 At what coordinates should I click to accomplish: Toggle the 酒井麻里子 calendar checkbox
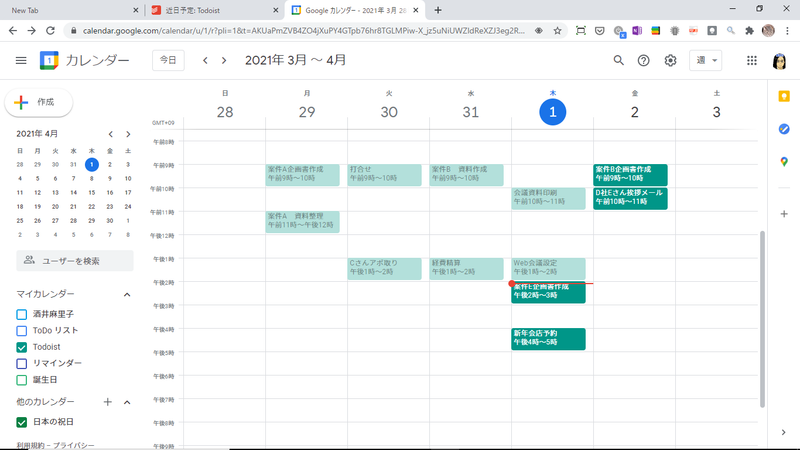pyautogui.click(x=21, y=314)
